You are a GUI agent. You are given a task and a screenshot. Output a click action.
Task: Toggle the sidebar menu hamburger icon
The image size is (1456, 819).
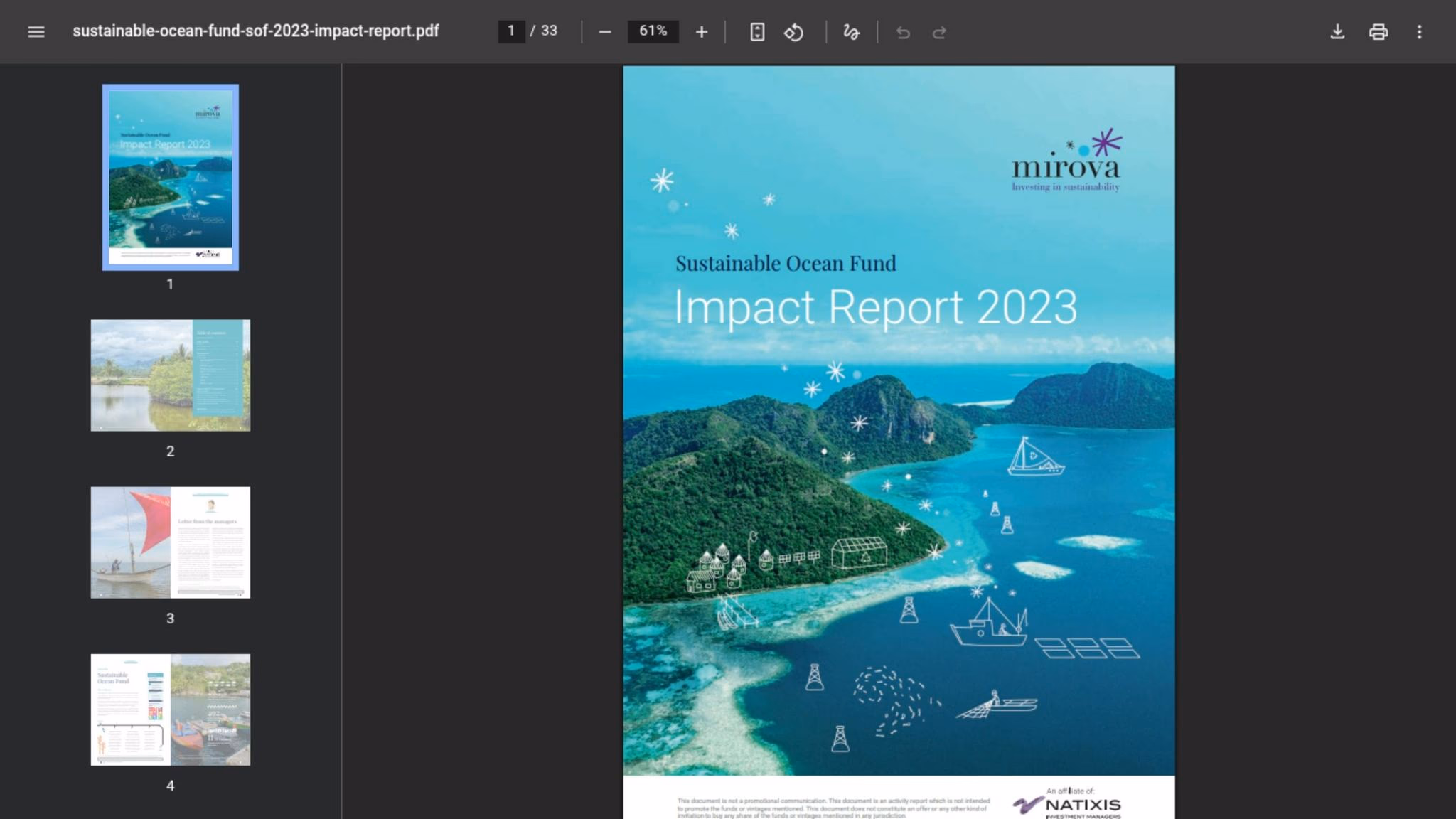pyautogui.click(x=36, y=32)
